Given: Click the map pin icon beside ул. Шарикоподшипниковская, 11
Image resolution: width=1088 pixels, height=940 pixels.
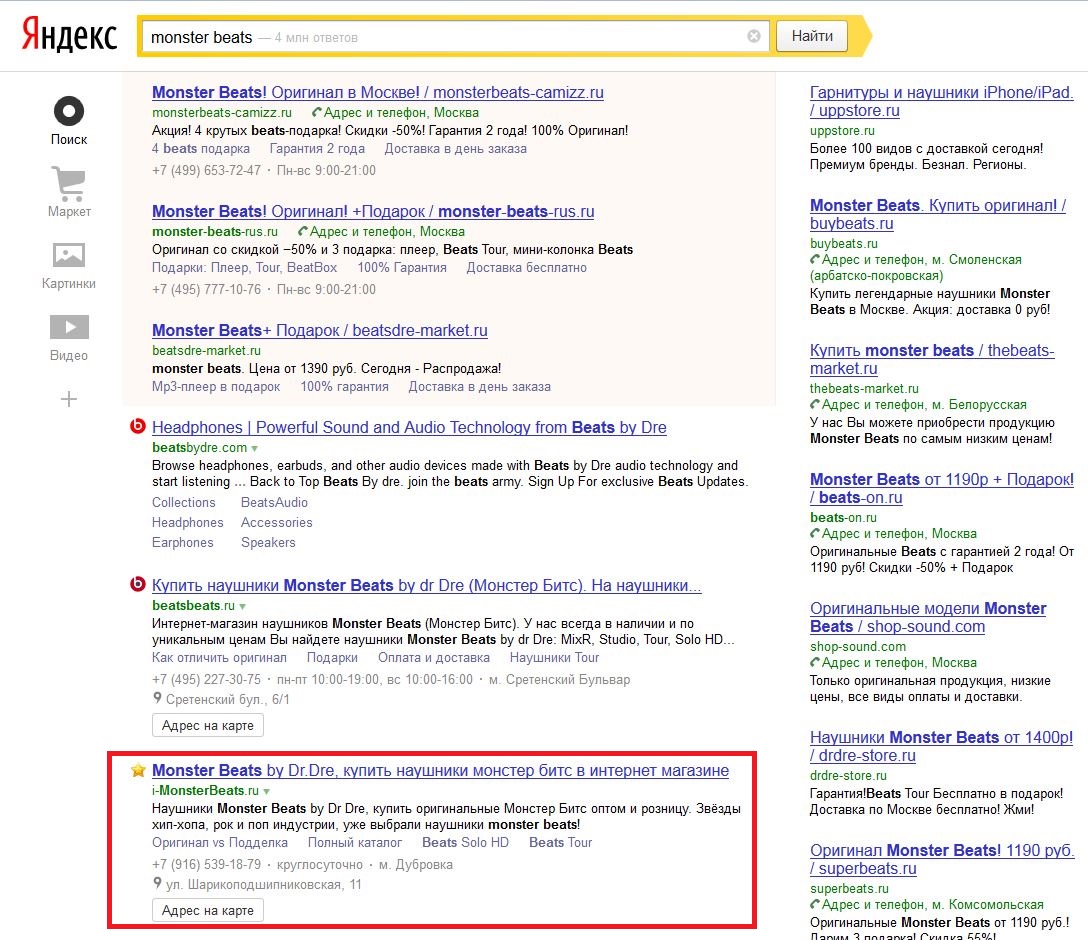Looking at the screenshot, I should [x=158, y=883].
